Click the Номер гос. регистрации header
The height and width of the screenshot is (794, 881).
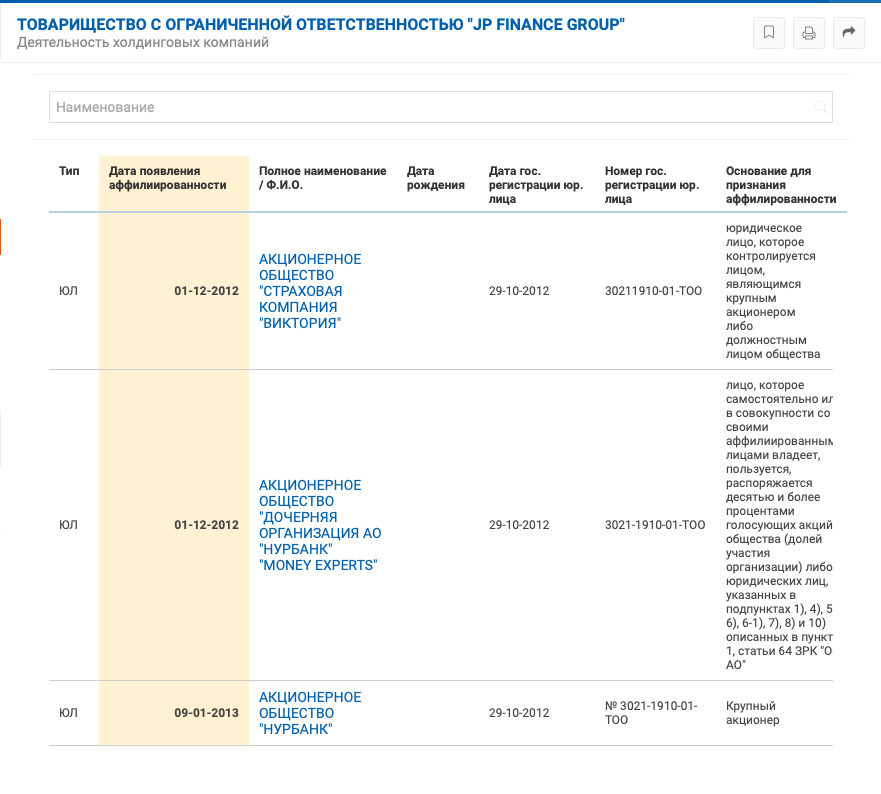(651, 185)
